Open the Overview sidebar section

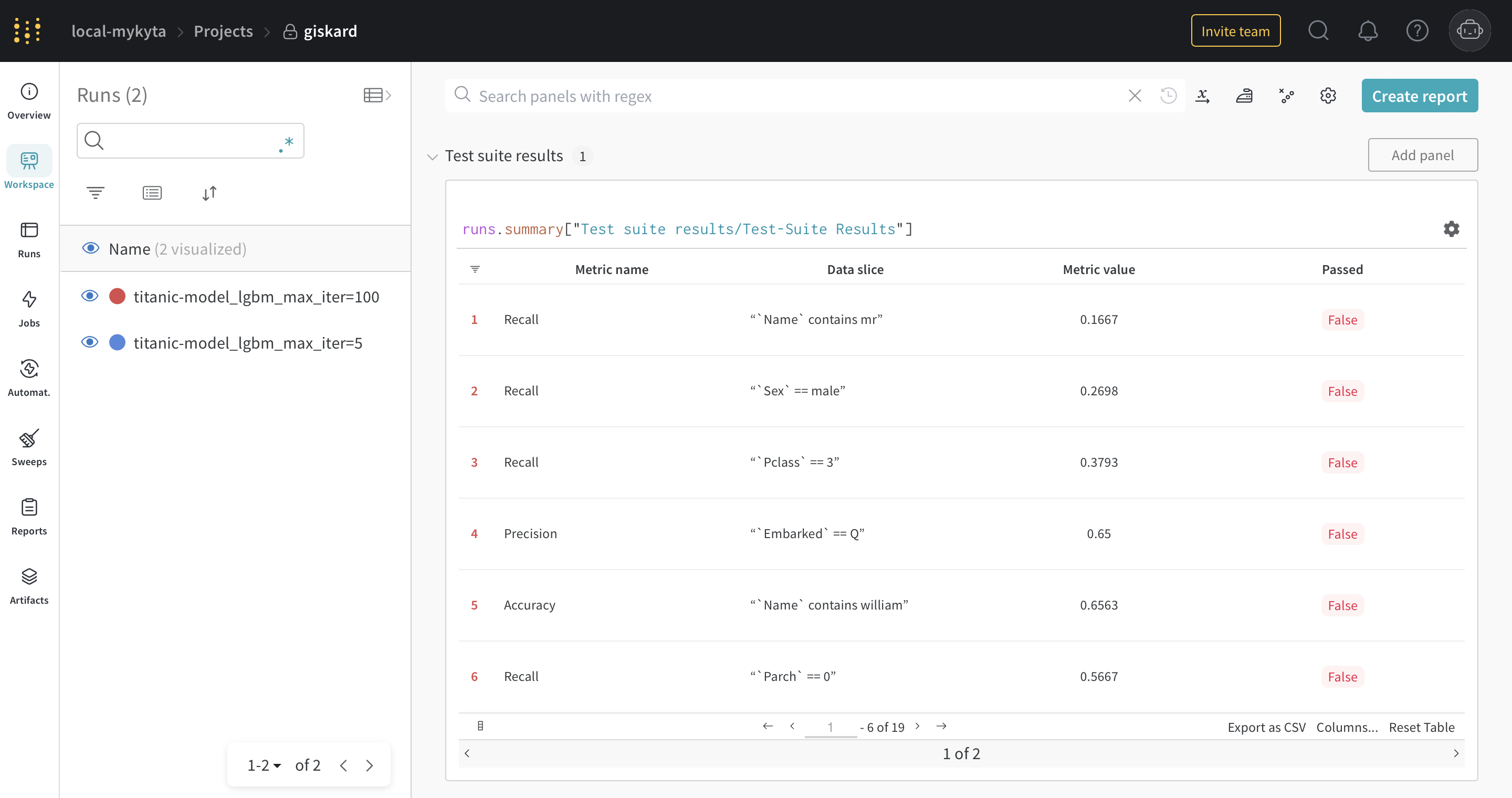point(29,101)
